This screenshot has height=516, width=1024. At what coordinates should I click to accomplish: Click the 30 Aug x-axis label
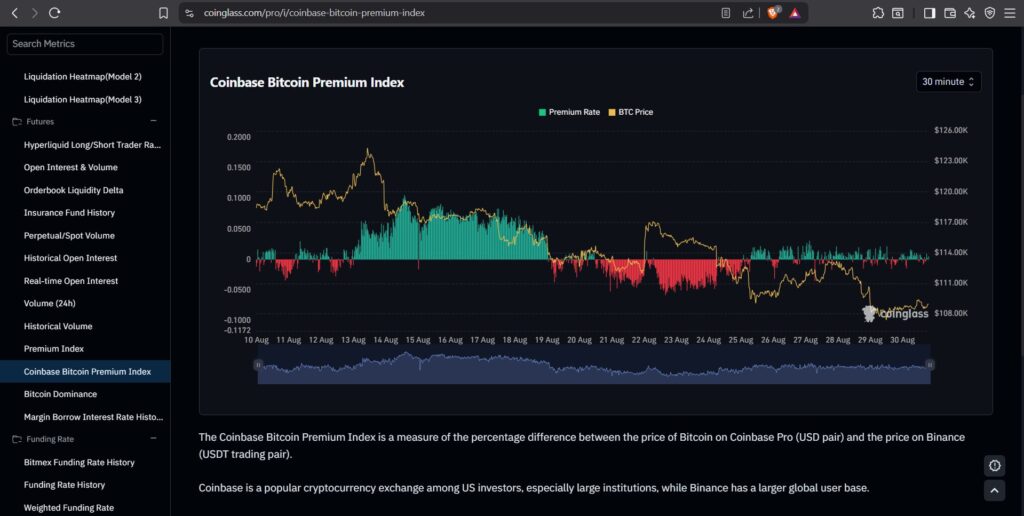tap(903, 340)
